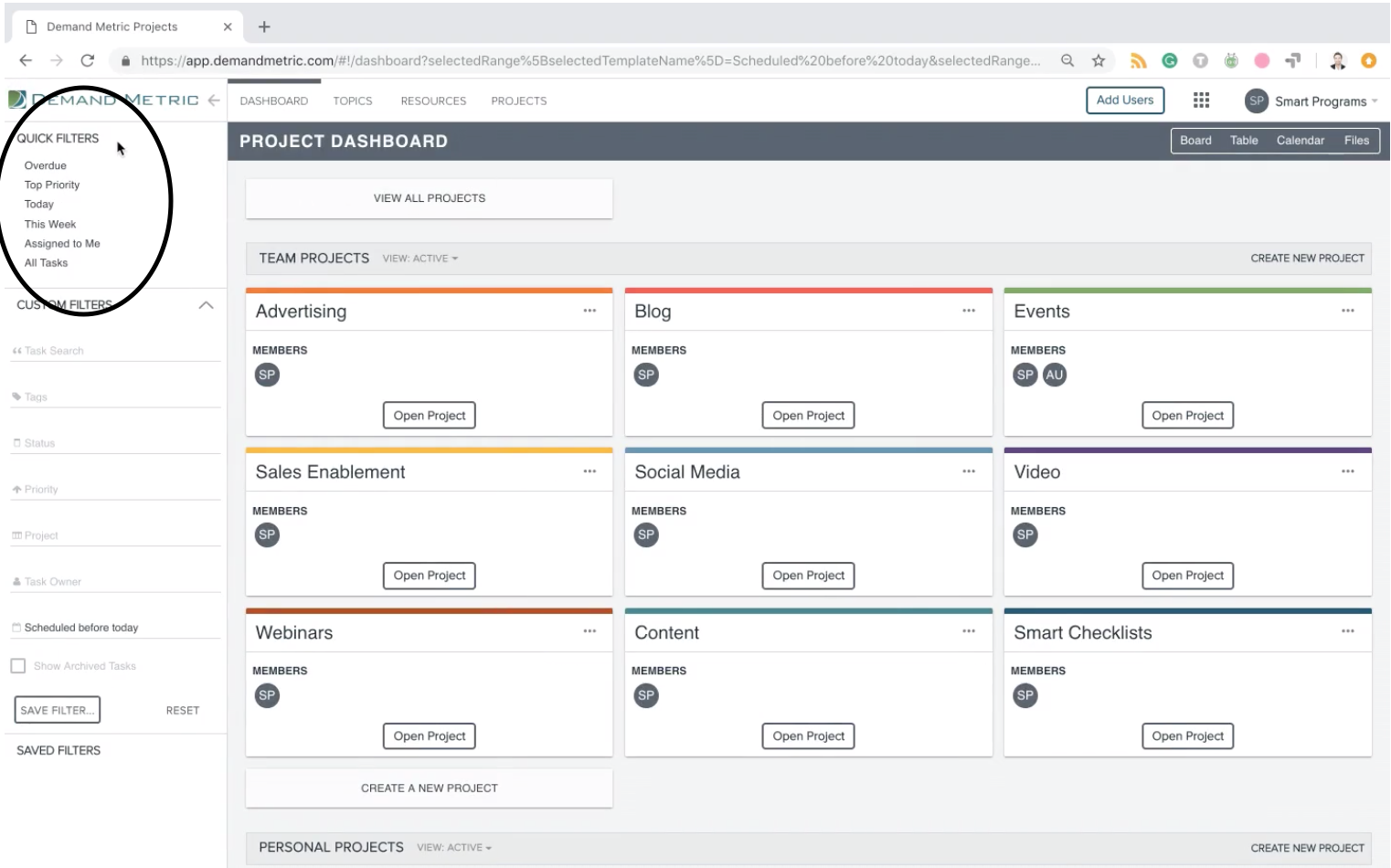
Task: Open the Status filter dropdown
Action: tap(115, 443)
